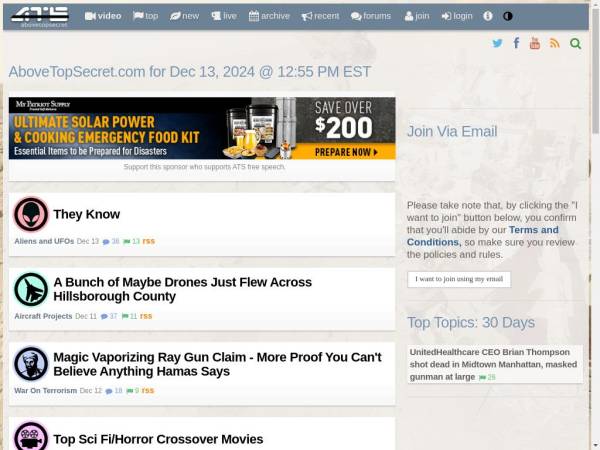Open the Facebook page icon
Viewport: 600px width, 450px height.
click(x=516, y=43)
